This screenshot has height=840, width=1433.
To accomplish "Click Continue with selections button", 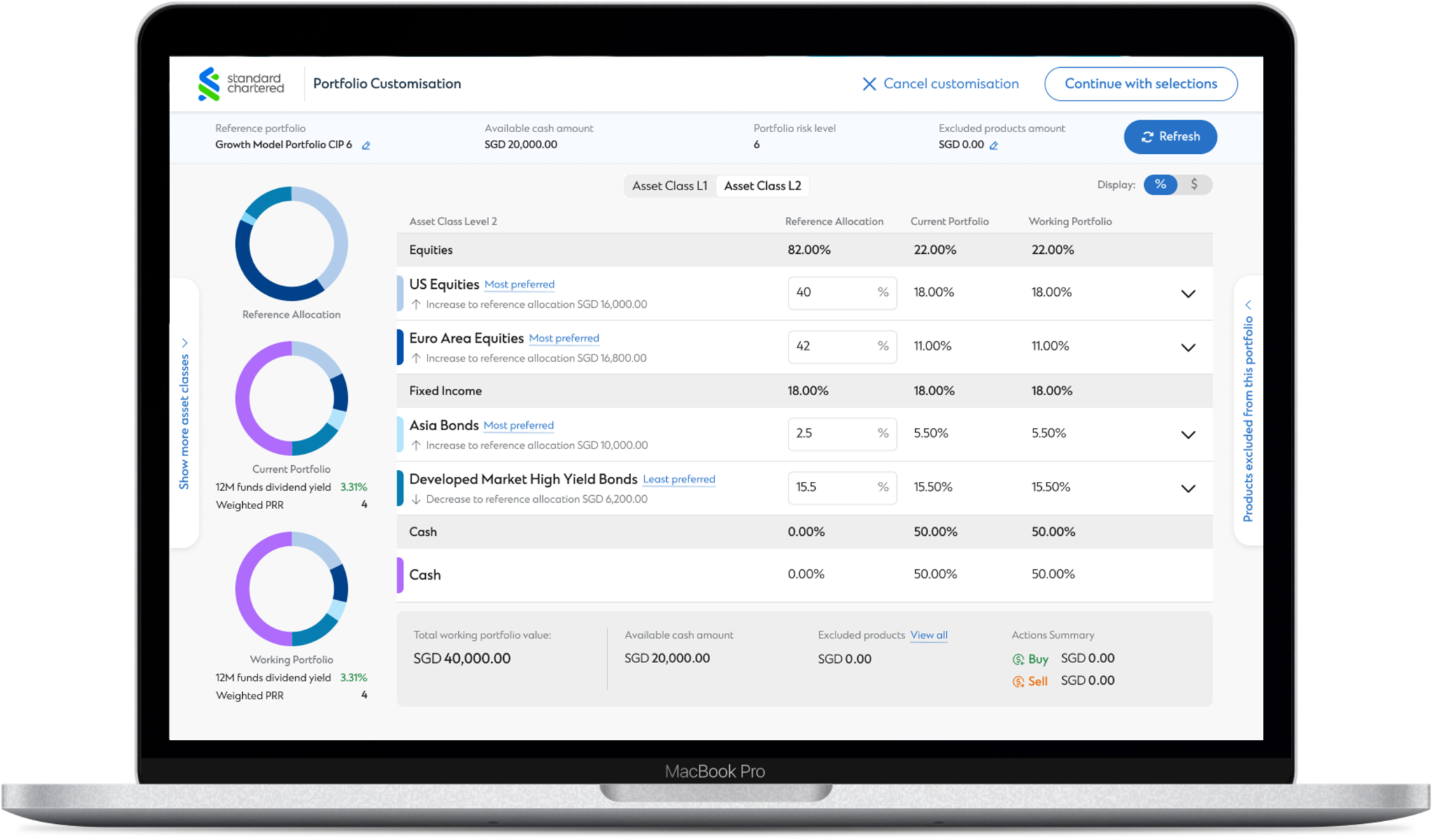I will [x=1141, y=84].
